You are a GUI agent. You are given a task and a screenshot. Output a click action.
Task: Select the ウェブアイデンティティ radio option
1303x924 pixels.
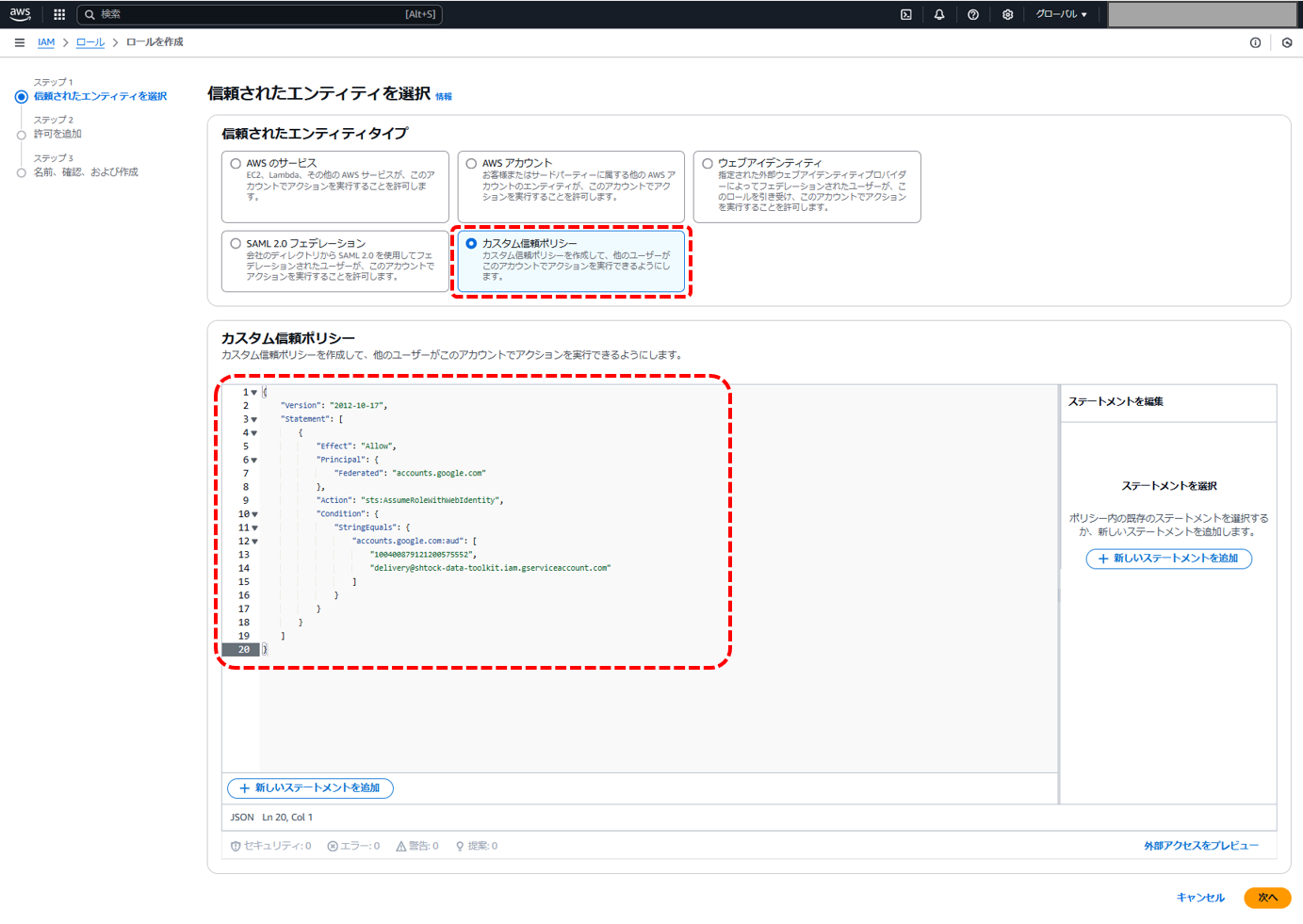[x=707, y=164]
